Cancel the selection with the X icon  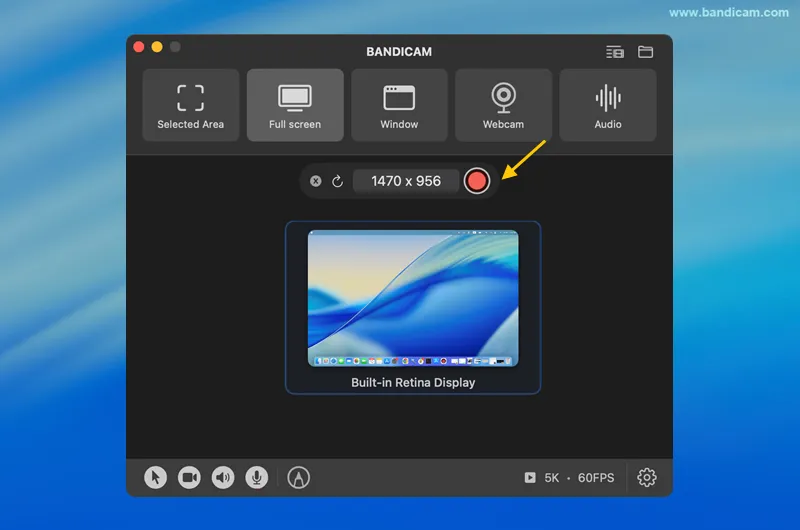pos(316,181)
